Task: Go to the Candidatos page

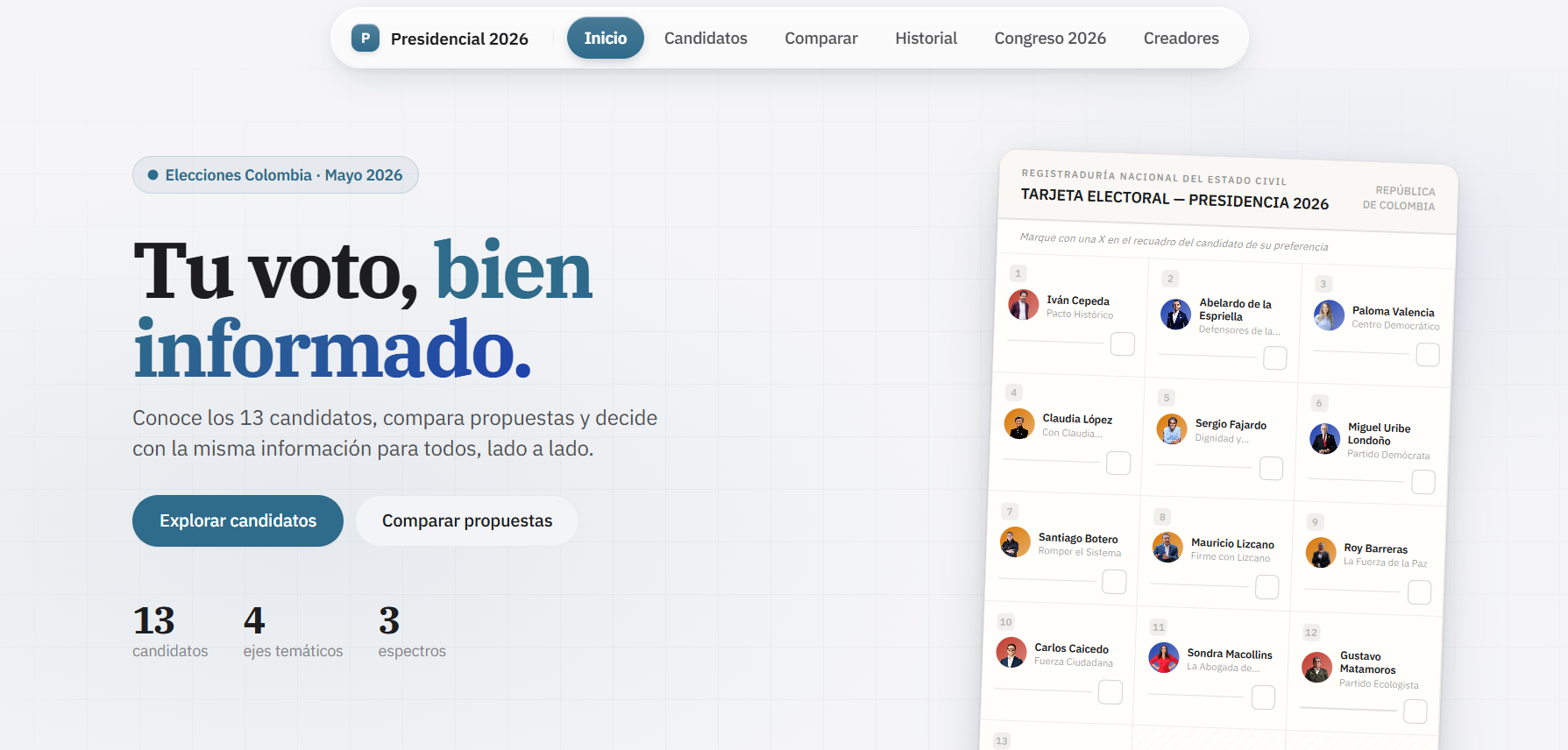Action: pyautogui.click(x=706, y=39)
